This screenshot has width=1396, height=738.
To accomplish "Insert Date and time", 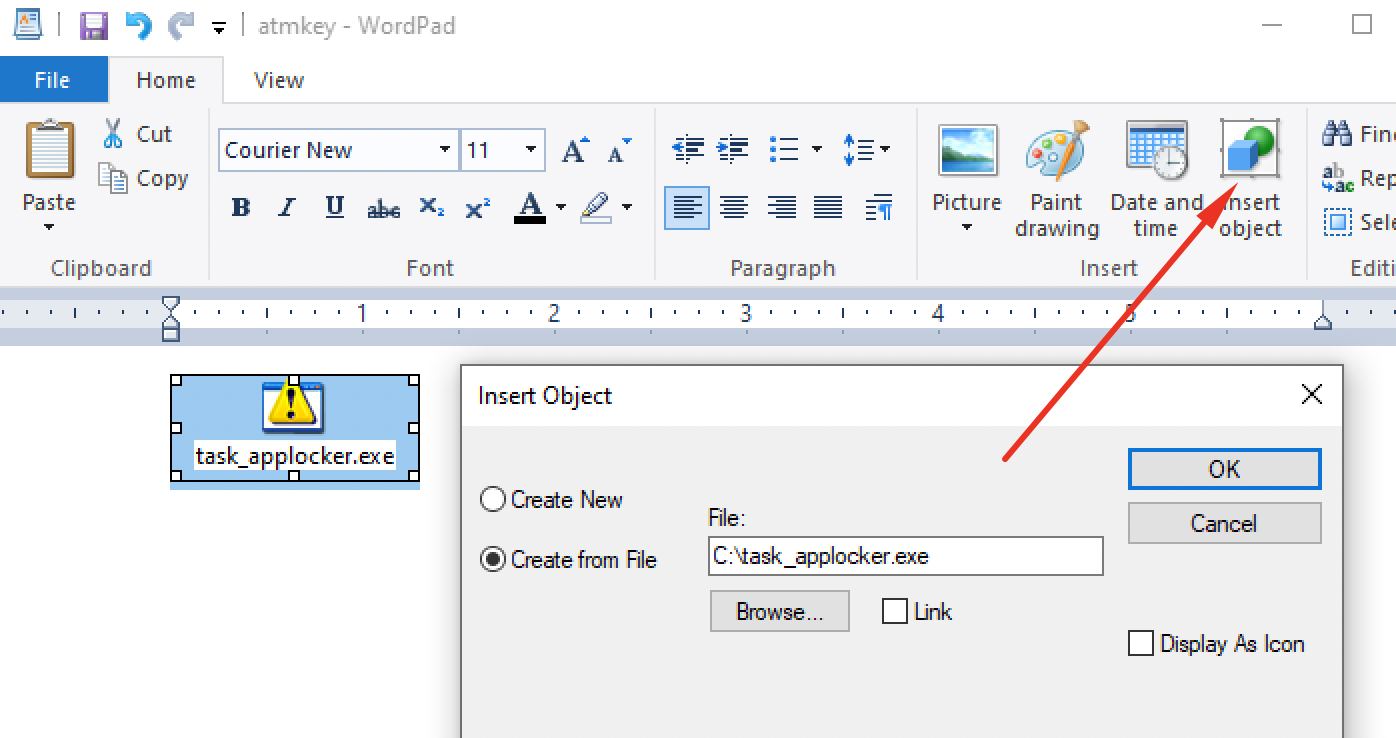I will point(1156,180).
